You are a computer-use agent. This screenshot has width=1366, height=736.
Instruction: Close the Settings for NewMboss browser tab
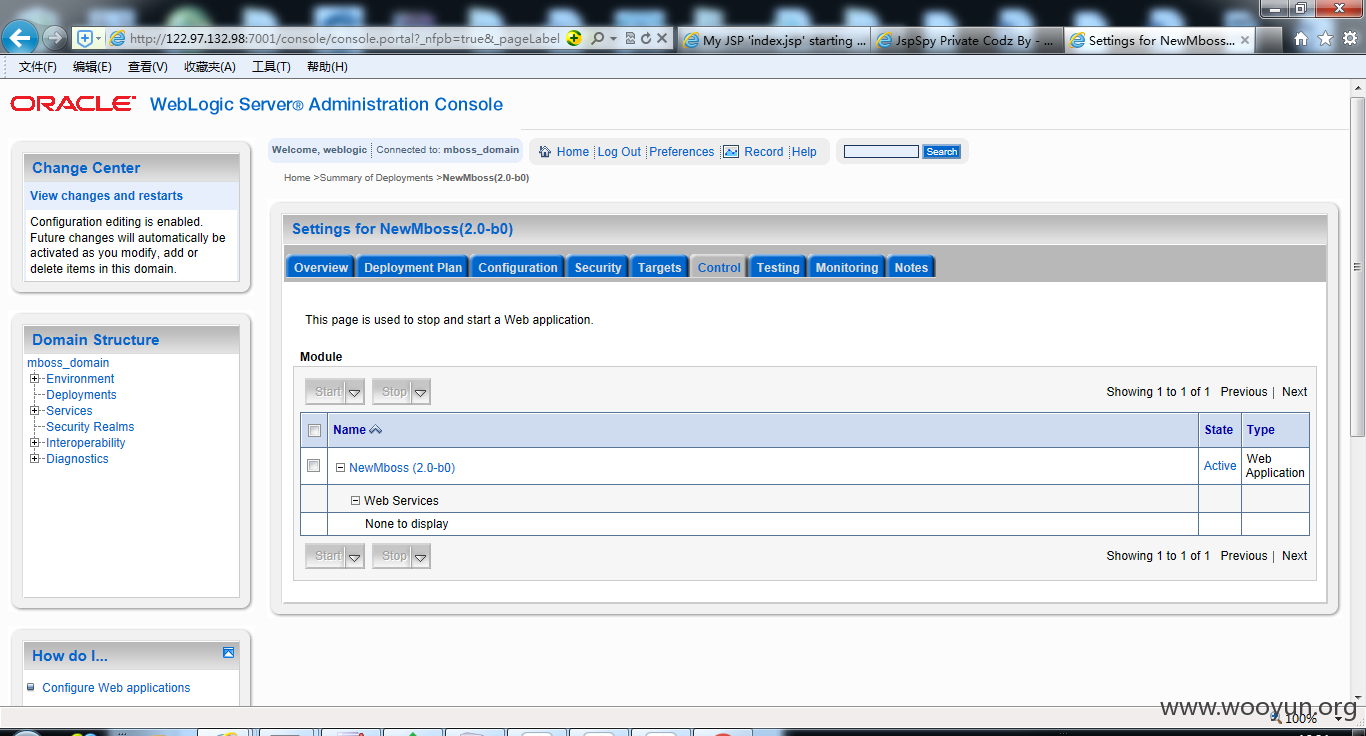(1245, 40)
